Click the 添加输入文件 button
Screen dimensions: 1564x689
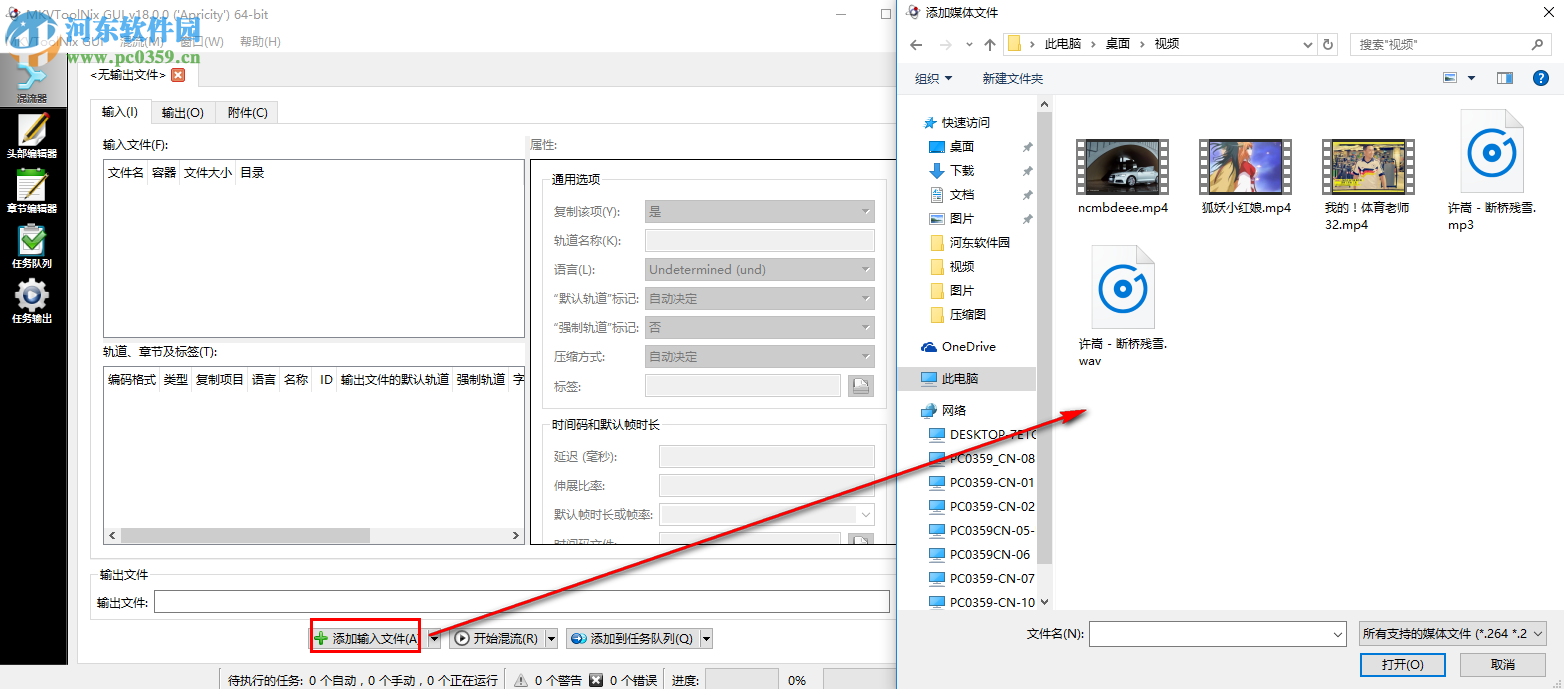[x=365, y=637]
